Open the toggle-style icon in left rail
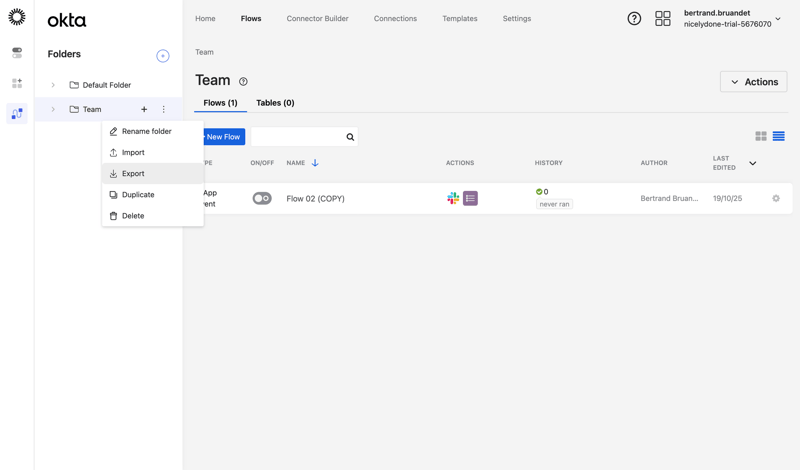Image resolution: width=800 pixels, height=470 pixels. pyautogui.click(x=17, y=53)
